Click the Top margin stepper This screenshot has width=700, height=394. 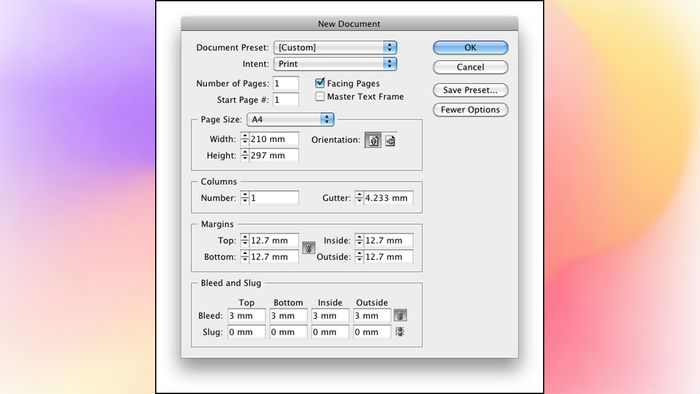[245, 241]
